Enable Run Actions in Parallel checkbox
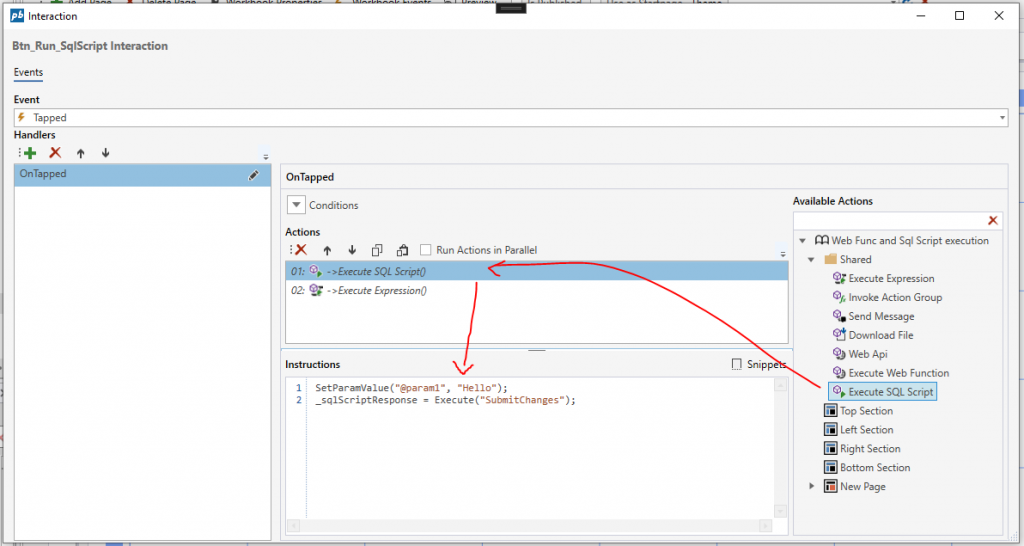Image resolution: width=1024 pixels, height=546 pixels. pos(426,250)
